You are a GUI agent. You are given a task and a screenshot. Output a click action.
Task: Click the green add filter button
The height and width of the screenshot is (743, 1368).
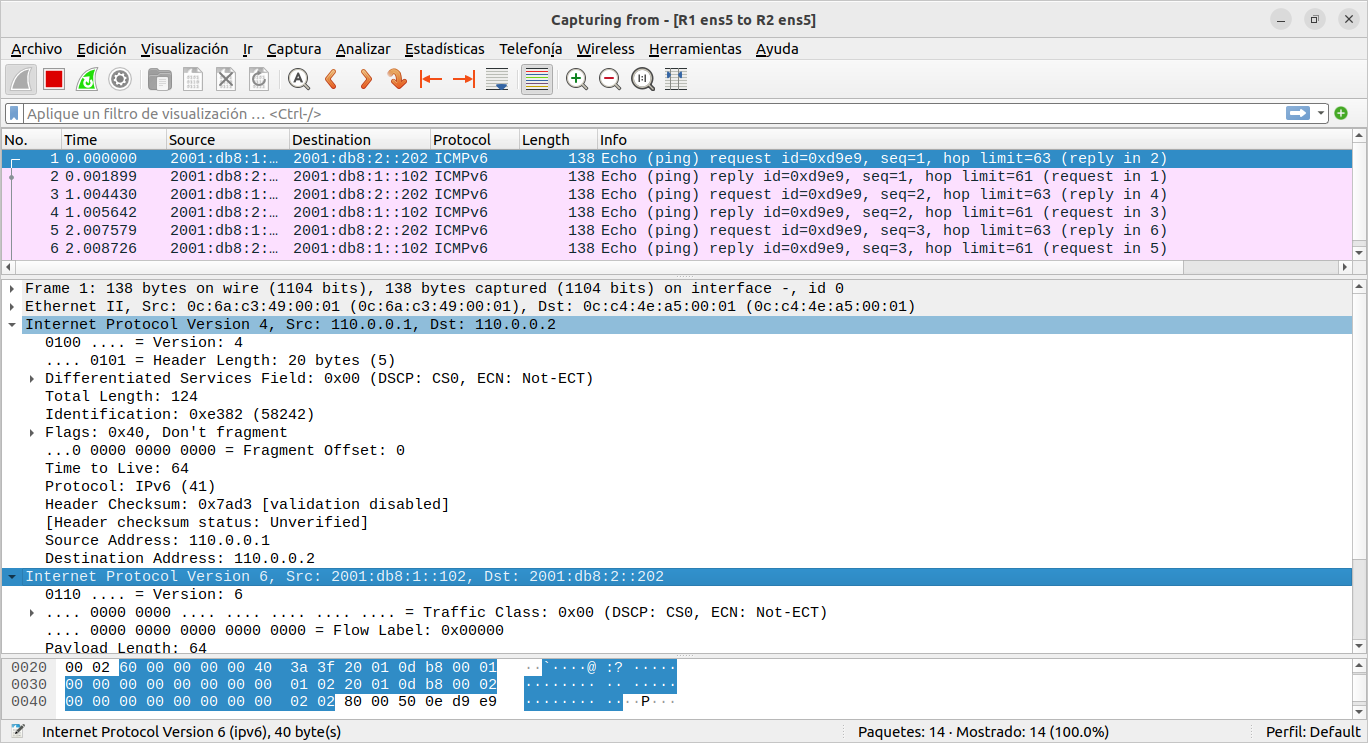[x=1341, y=113]
